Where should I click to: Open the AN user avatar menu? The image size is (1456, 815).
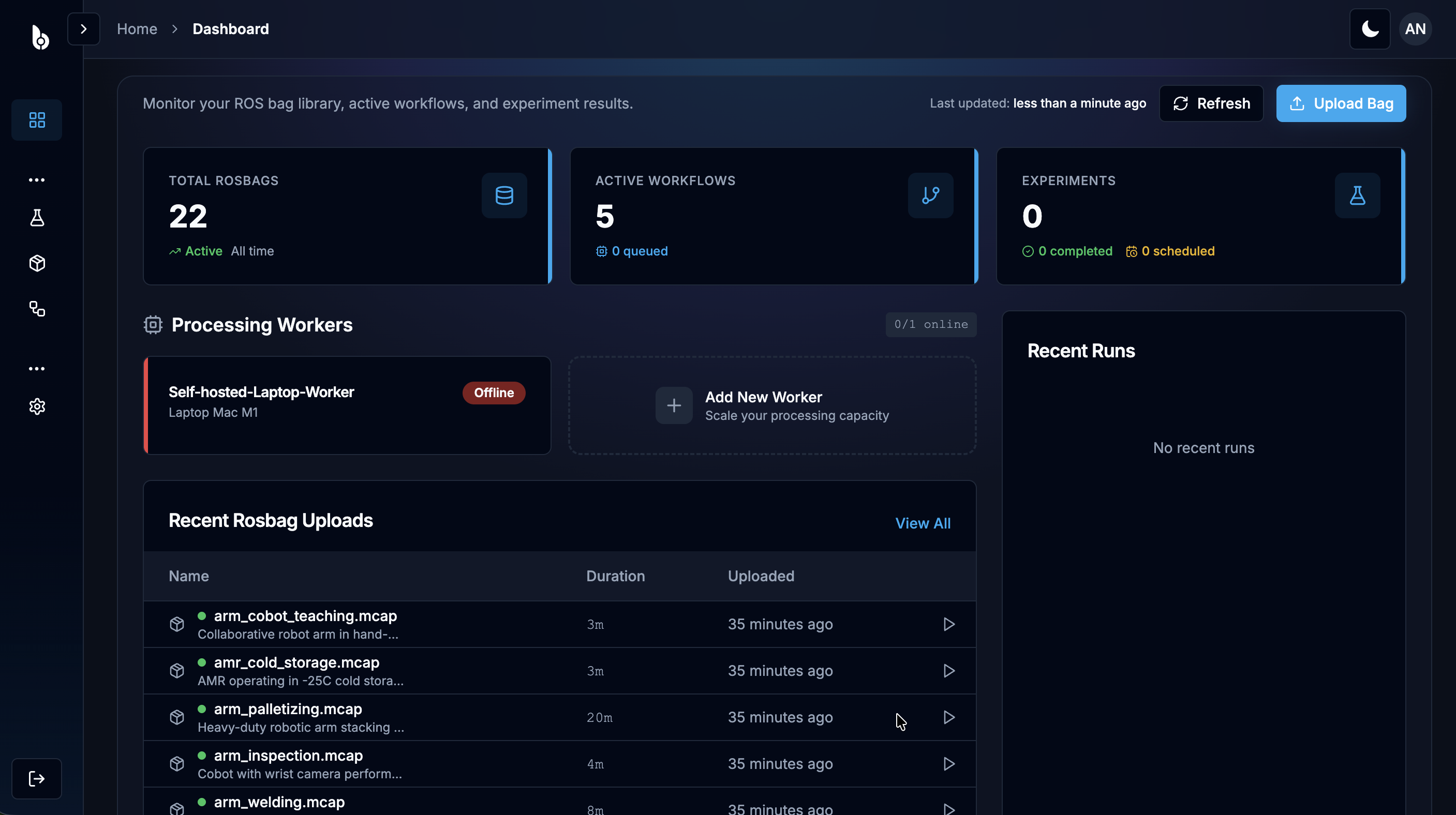pyautogui.click(x=1415, y=29)
